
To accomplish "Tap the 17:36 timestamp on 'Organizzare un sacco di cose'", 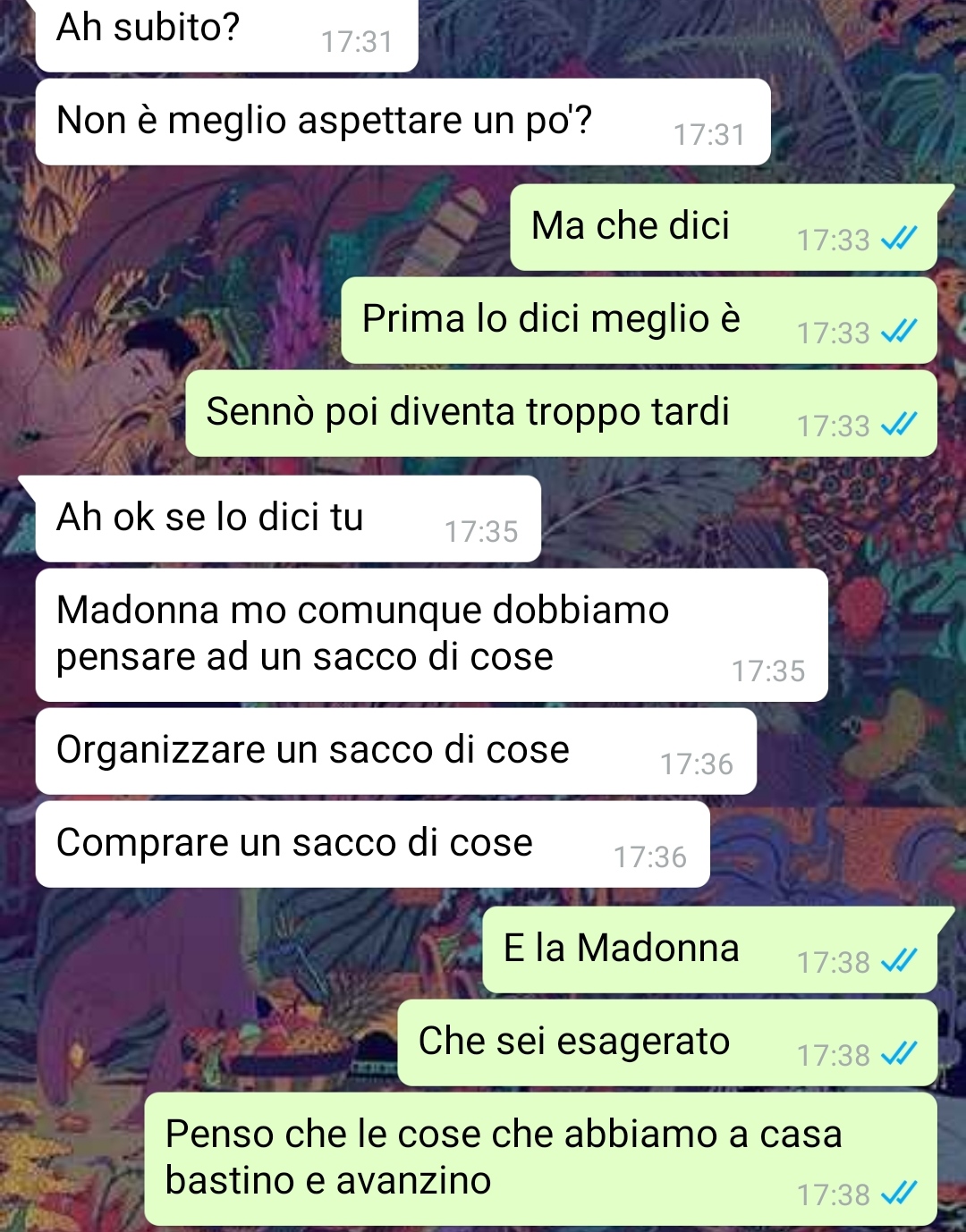I will pyautogui.click(x=696, y=764).
